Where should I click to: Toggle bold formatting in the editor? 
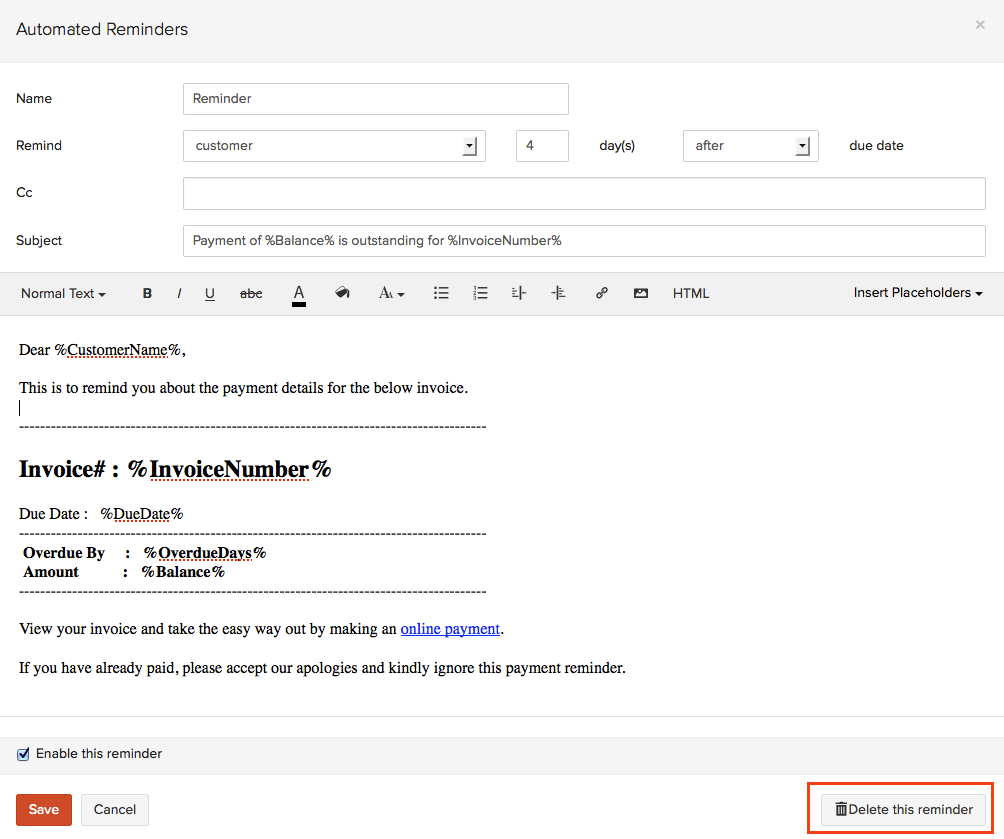147,293
